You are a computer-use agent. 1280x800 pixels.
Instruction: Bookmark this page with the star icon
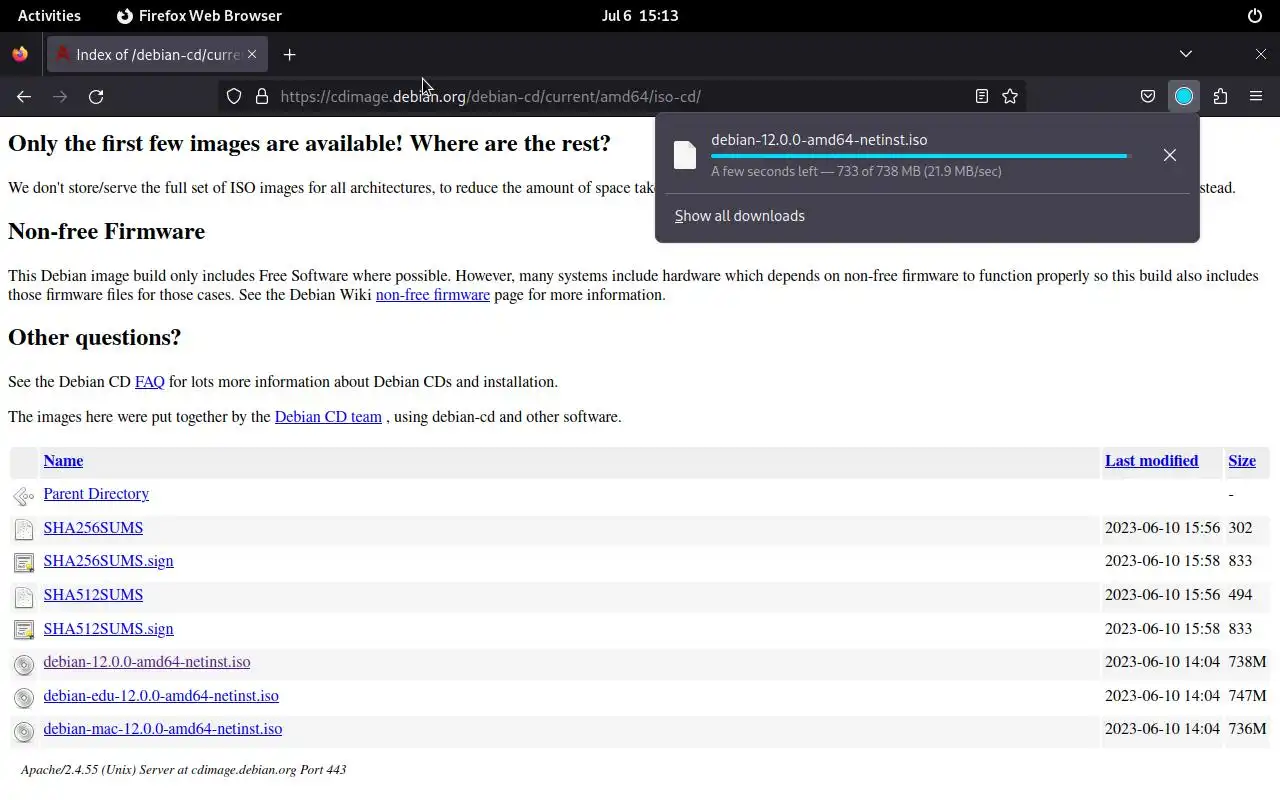(x=1010, y=96)
